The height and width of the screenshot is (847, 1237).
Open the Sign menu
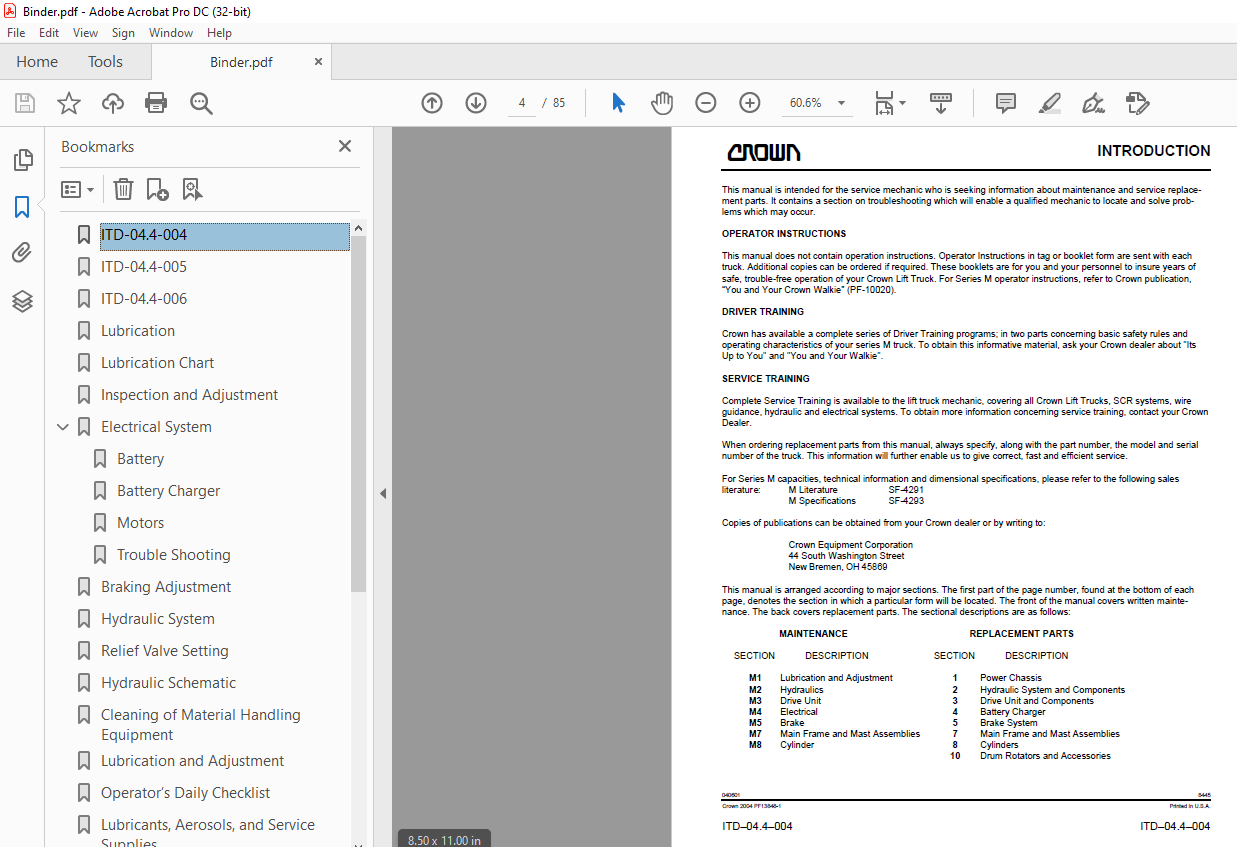coord(123,33)
